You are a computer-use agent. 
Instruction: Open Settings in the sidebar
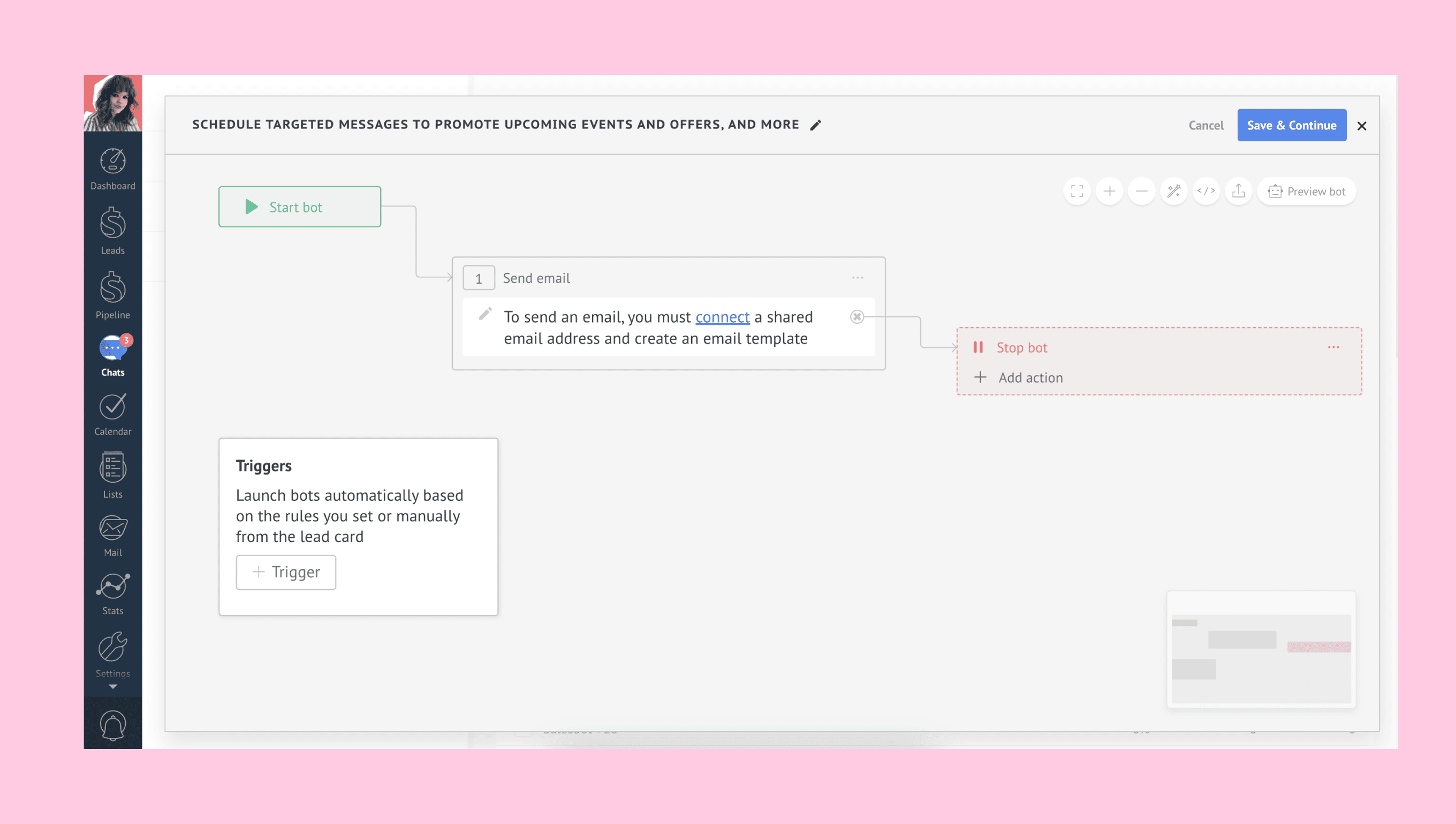(x=112, y=655)
